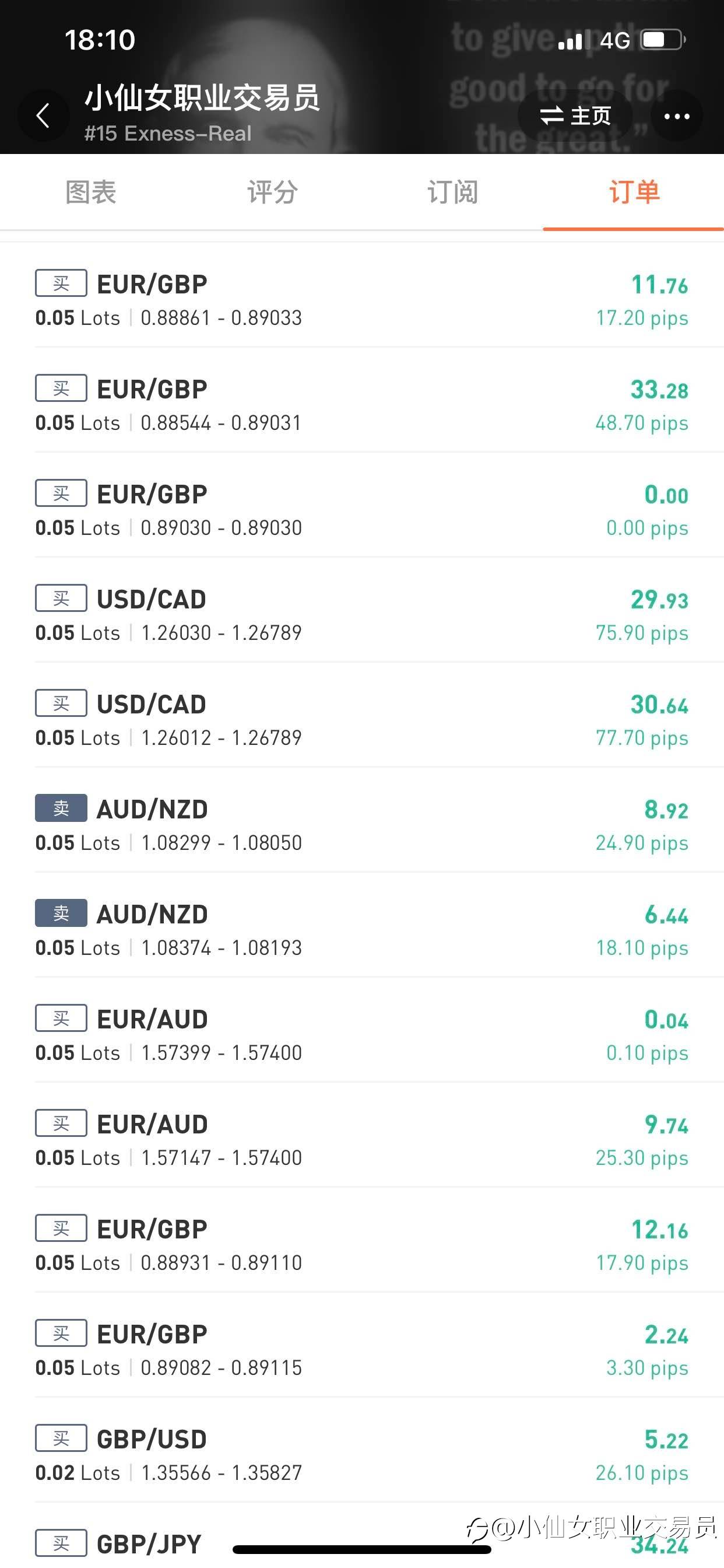Screen dimensions: 724x1568
Task: Select the USD/CAD order at 1.26012
Action: click(x=361, y=720)
